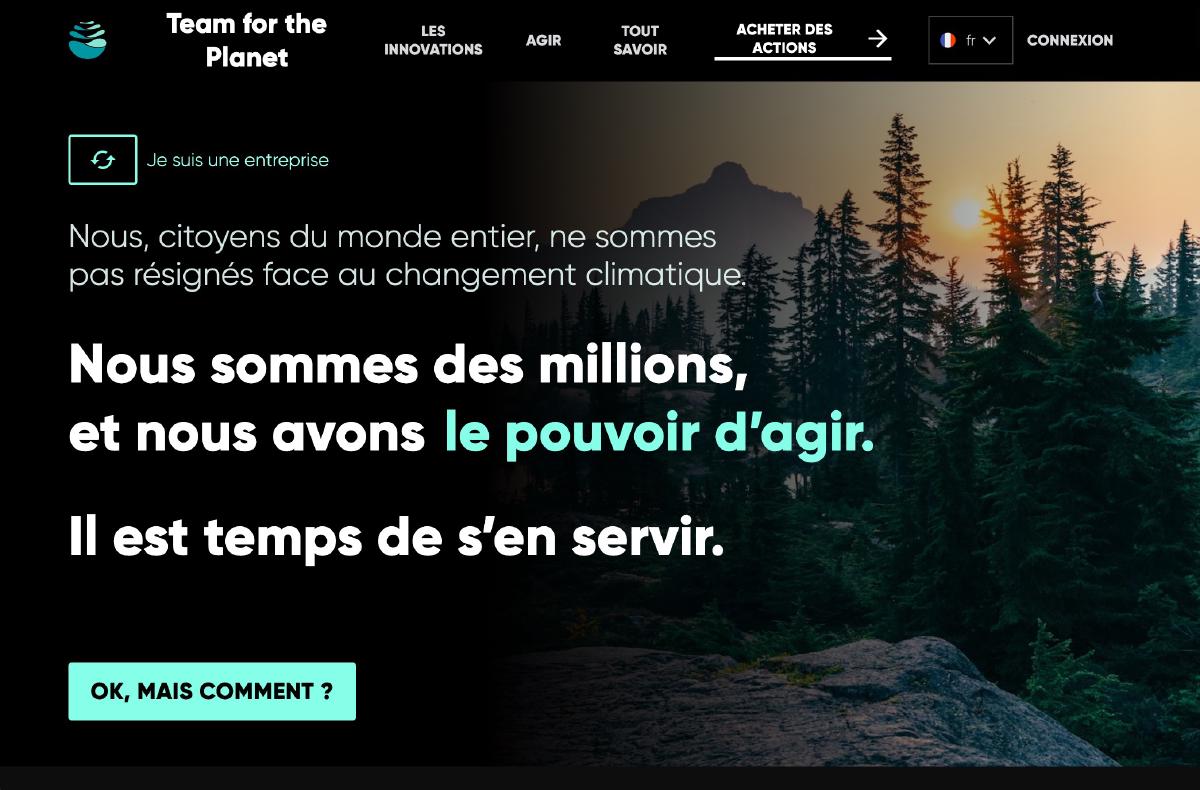
Task: Click the Connexion link
Action: tap(1070, 40)
